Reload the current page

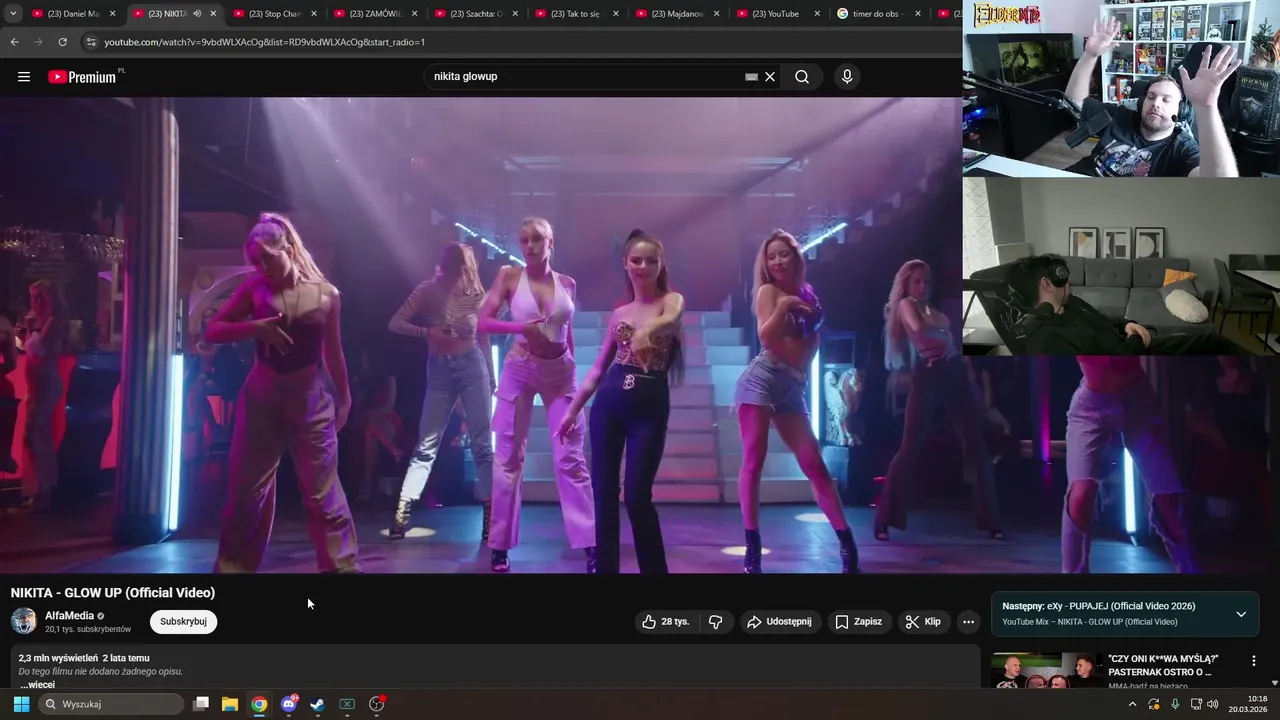tap(62, 42)
